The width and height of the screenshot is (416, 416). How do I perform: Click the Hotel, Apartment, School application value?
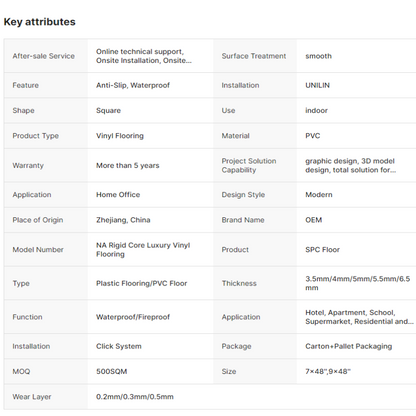(359, 317)
